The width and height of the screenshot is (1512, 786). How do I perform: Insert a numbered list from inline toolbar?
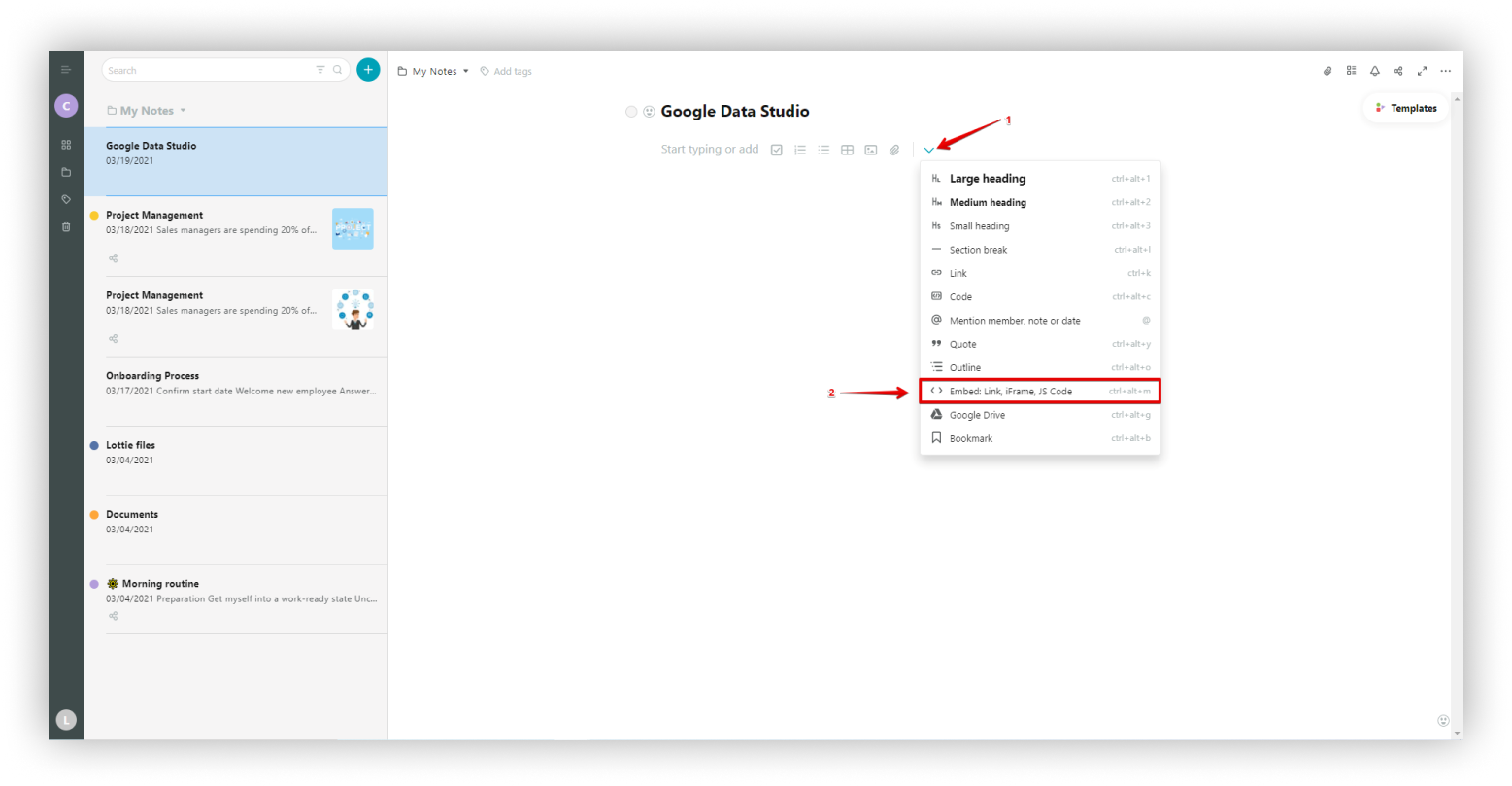click(x=800, y=150)
